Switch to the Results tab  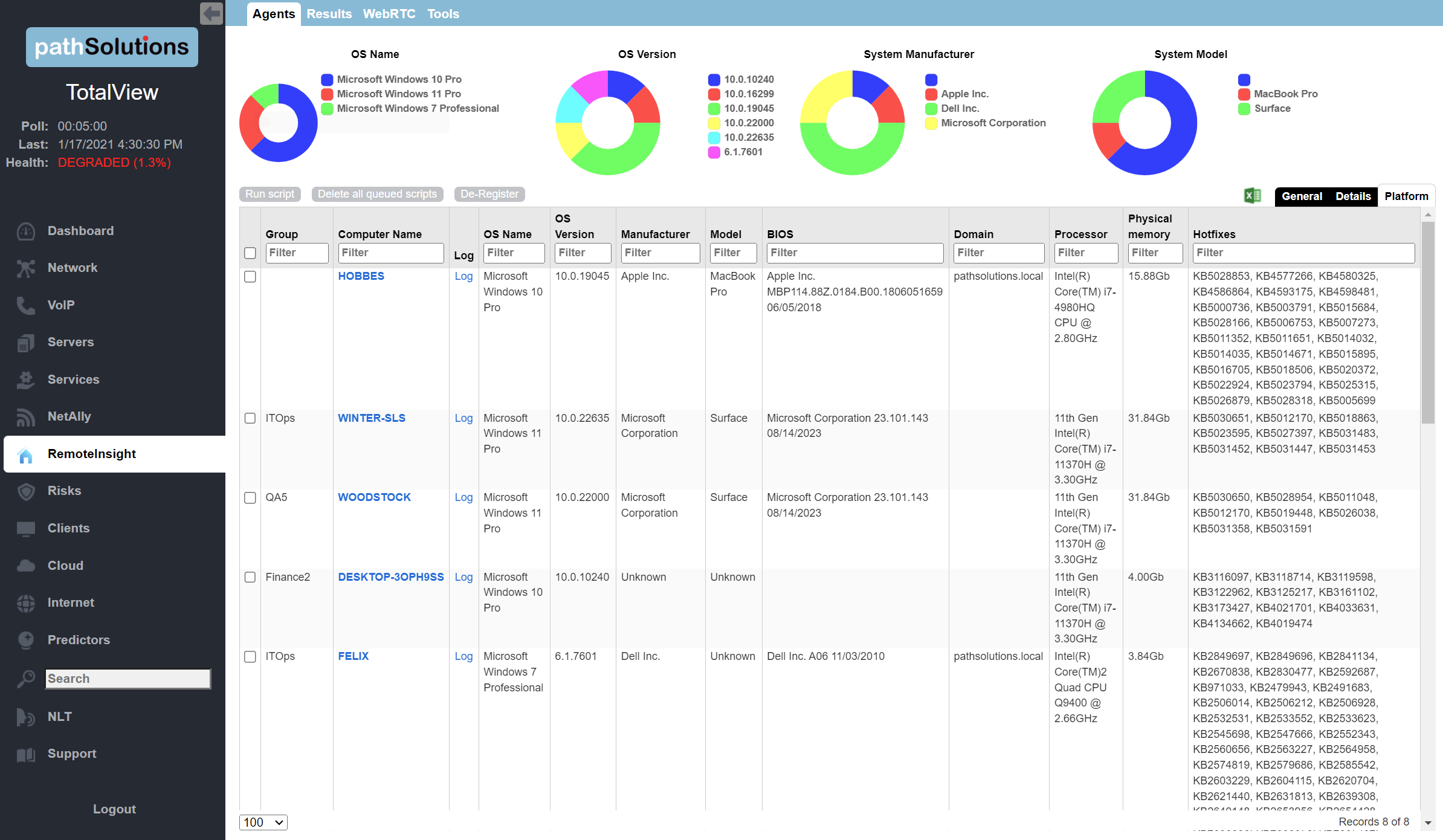(x=329, y=14)
